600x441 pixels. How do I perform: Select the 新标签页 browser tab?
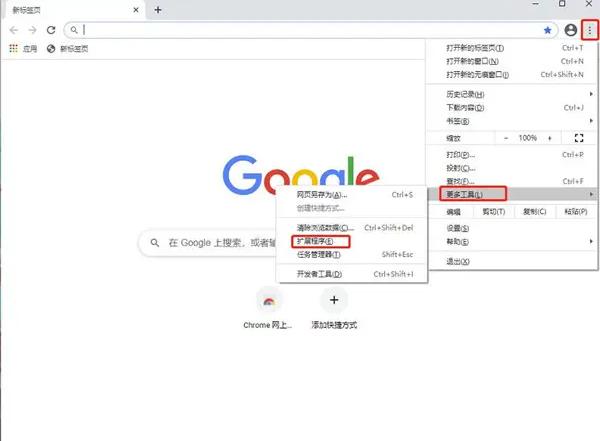(74, 10)
